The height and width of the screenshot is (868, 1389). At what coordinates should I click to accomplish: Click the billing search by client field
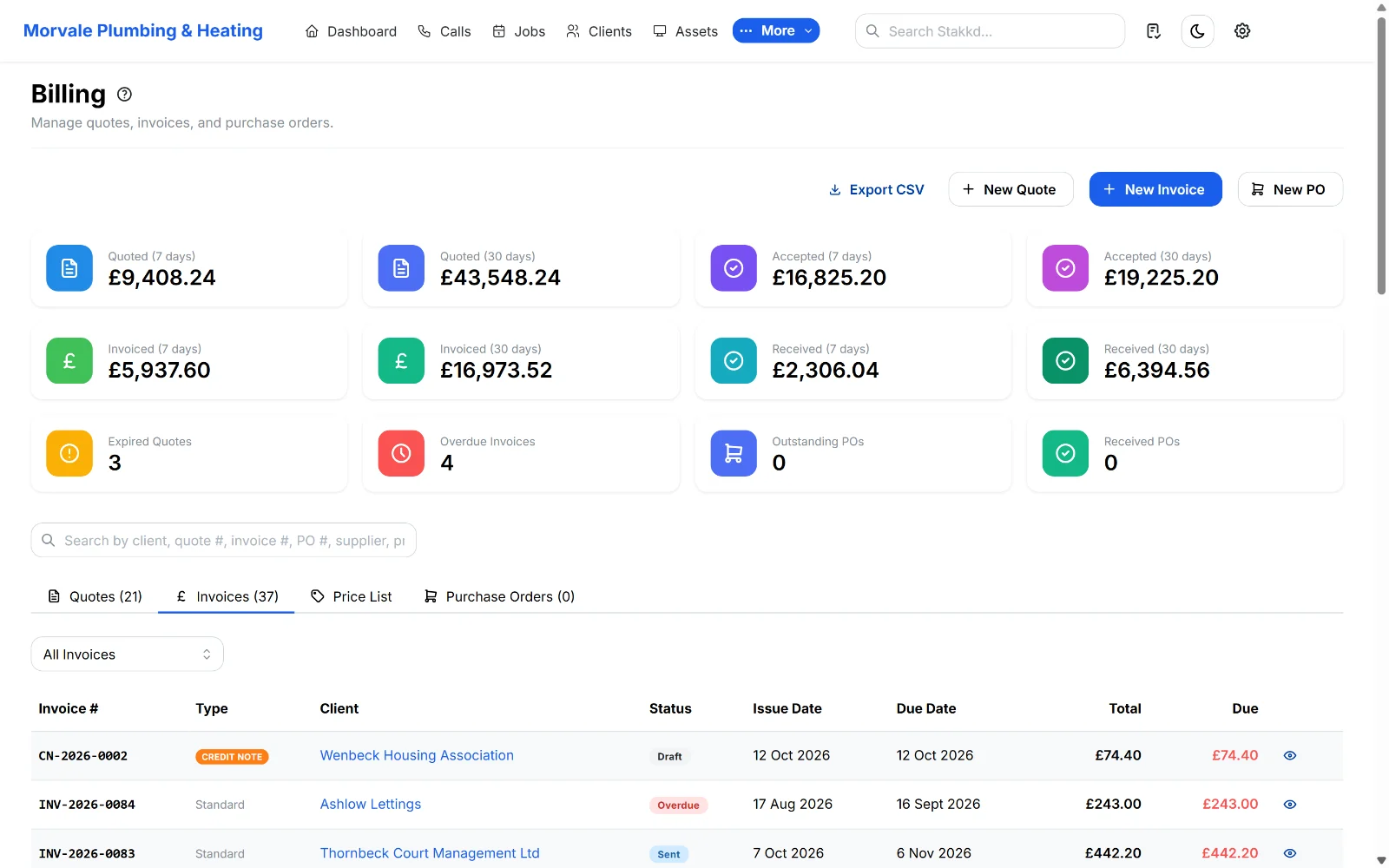[x=224, y=540]
